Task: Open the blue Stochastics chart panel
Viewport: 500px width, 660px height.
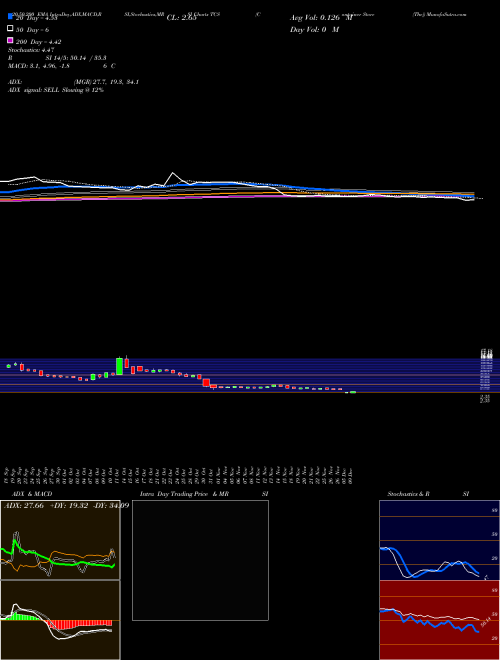Action: click(x=439, y=540)
